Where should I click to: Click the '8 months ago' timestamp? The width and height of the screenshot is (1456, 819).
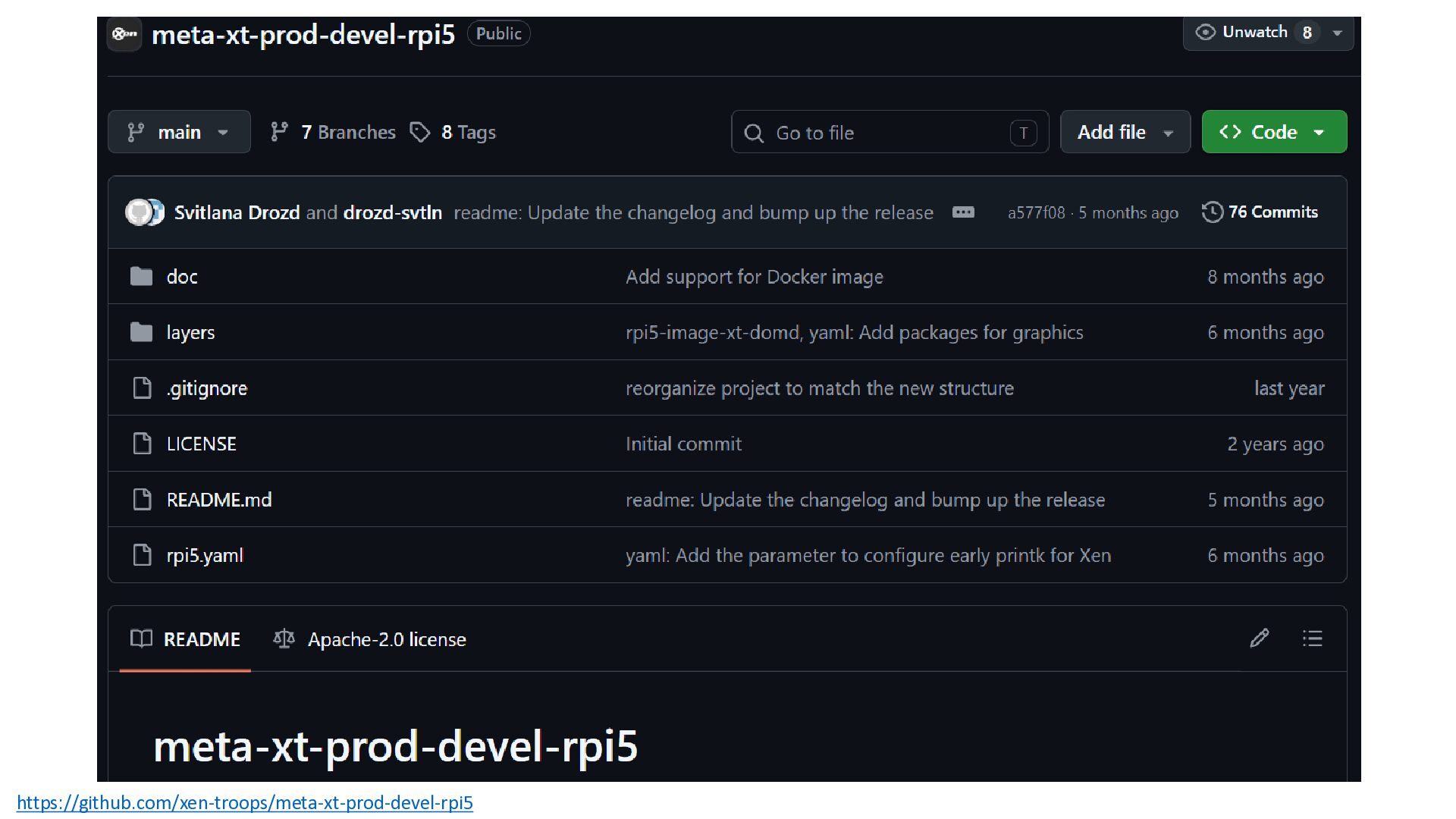1266,277
